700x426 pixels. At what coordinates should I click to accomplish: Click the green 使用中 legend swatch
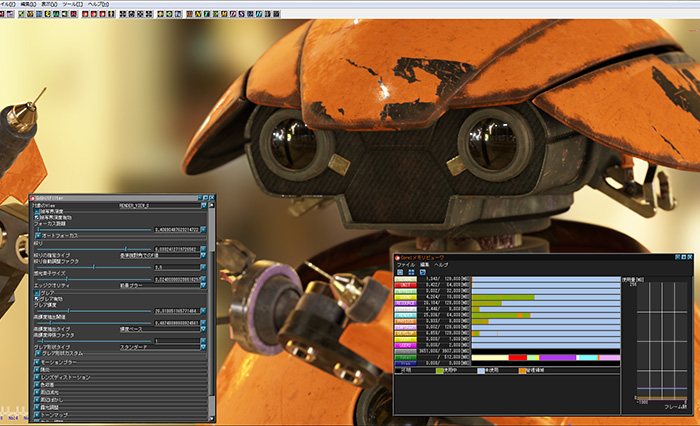click(x=439, y=371)
